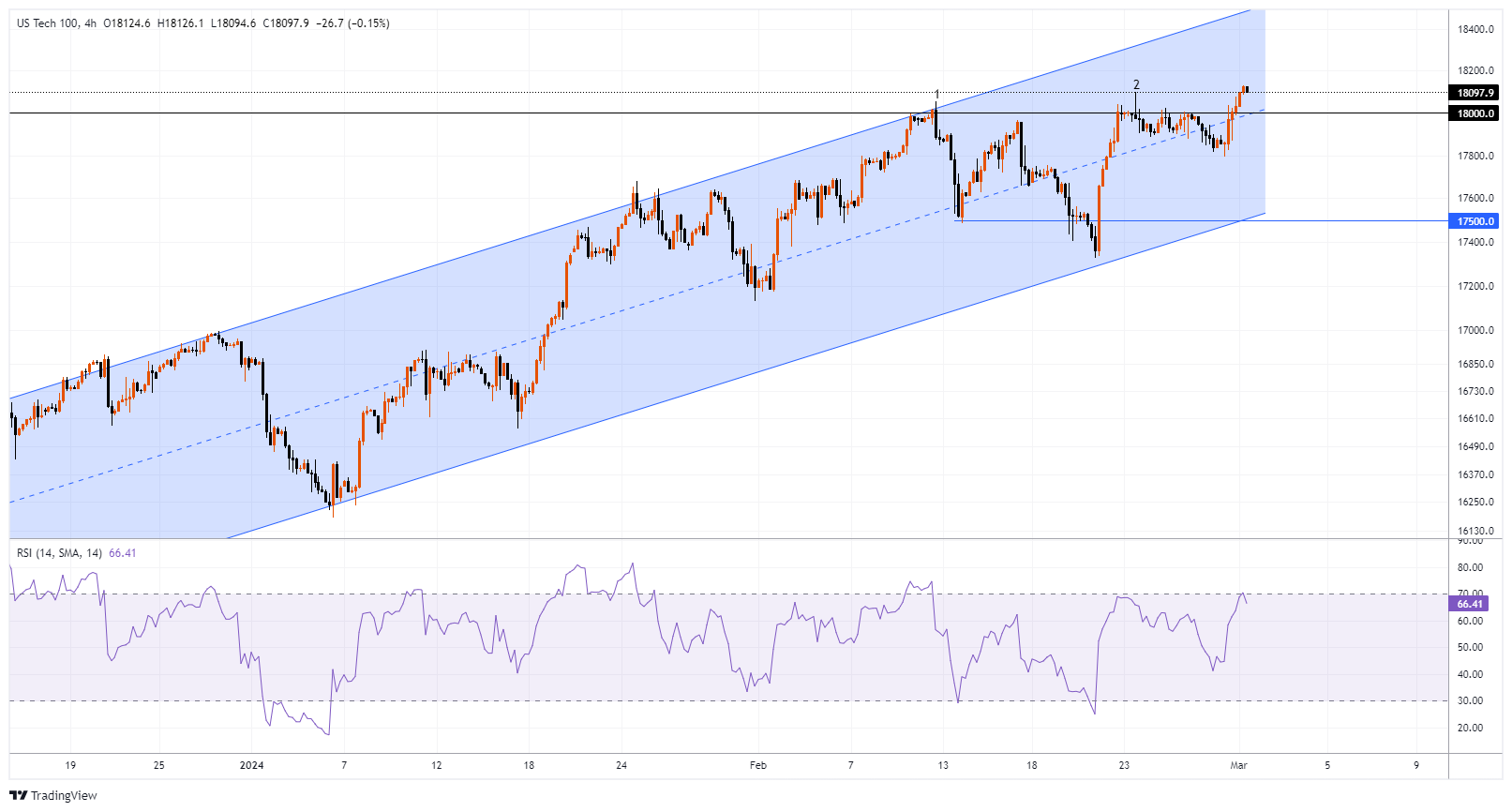Click the Mar date axis label

1238,765
